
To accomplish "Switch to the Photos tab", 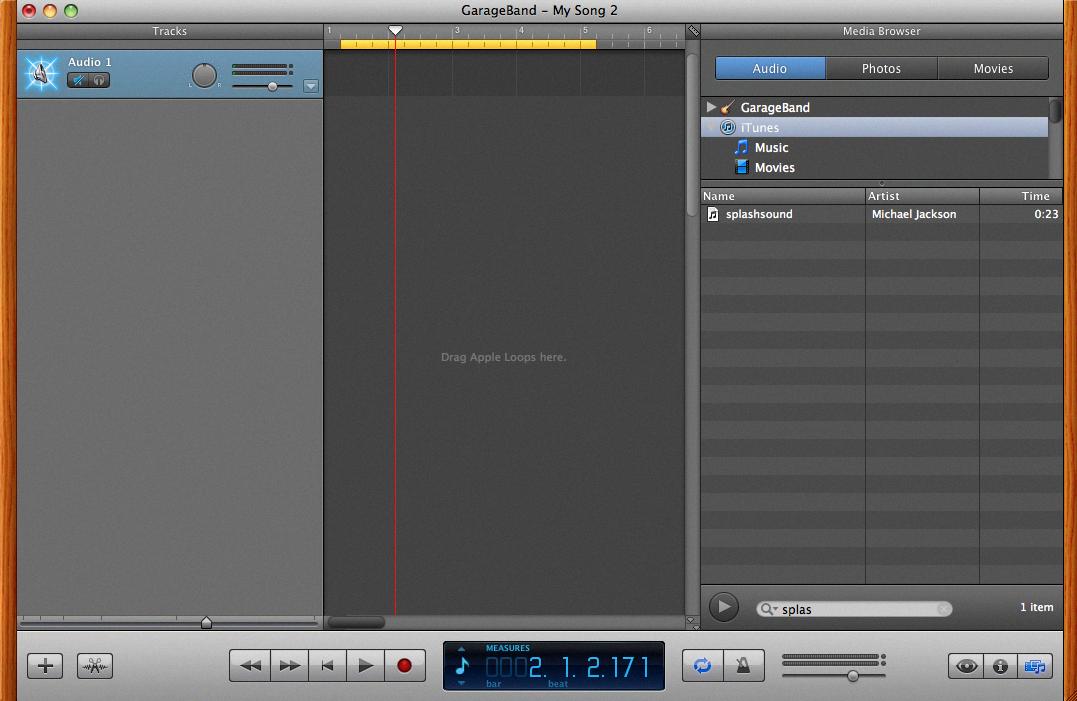I will [x=881, y=69].
